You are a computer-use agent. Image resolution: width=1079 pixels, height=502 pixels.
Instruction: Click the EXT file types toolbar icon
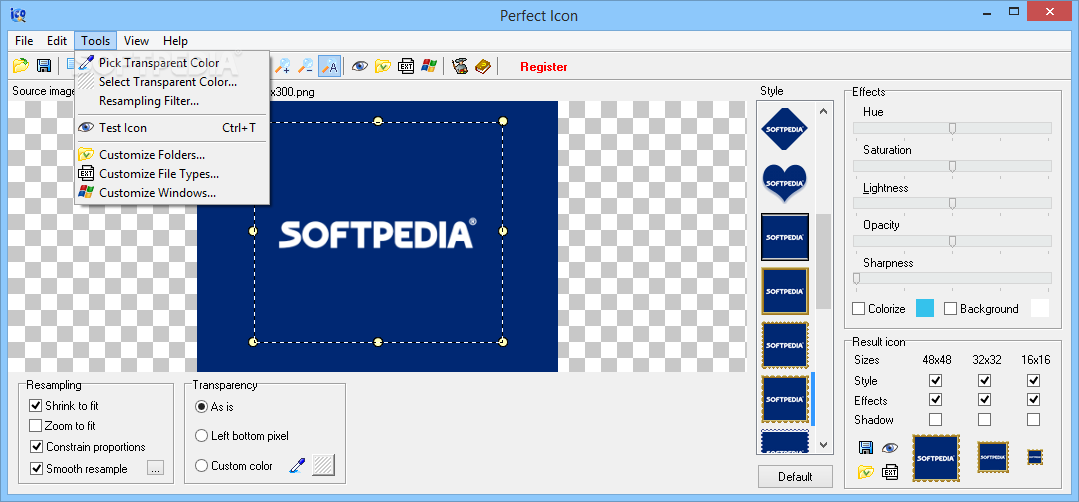coord(406,66)
